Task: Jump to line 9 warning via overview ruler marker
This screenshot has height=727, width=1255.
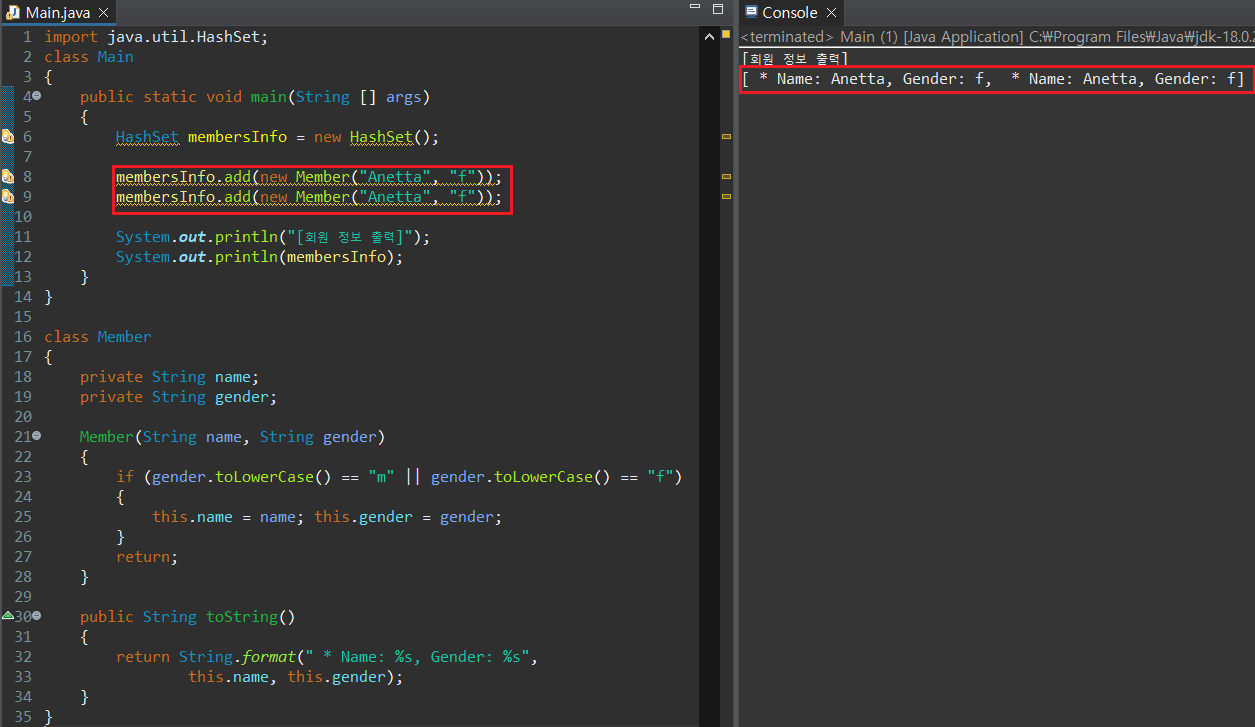Action: click(x=726, y=196)
